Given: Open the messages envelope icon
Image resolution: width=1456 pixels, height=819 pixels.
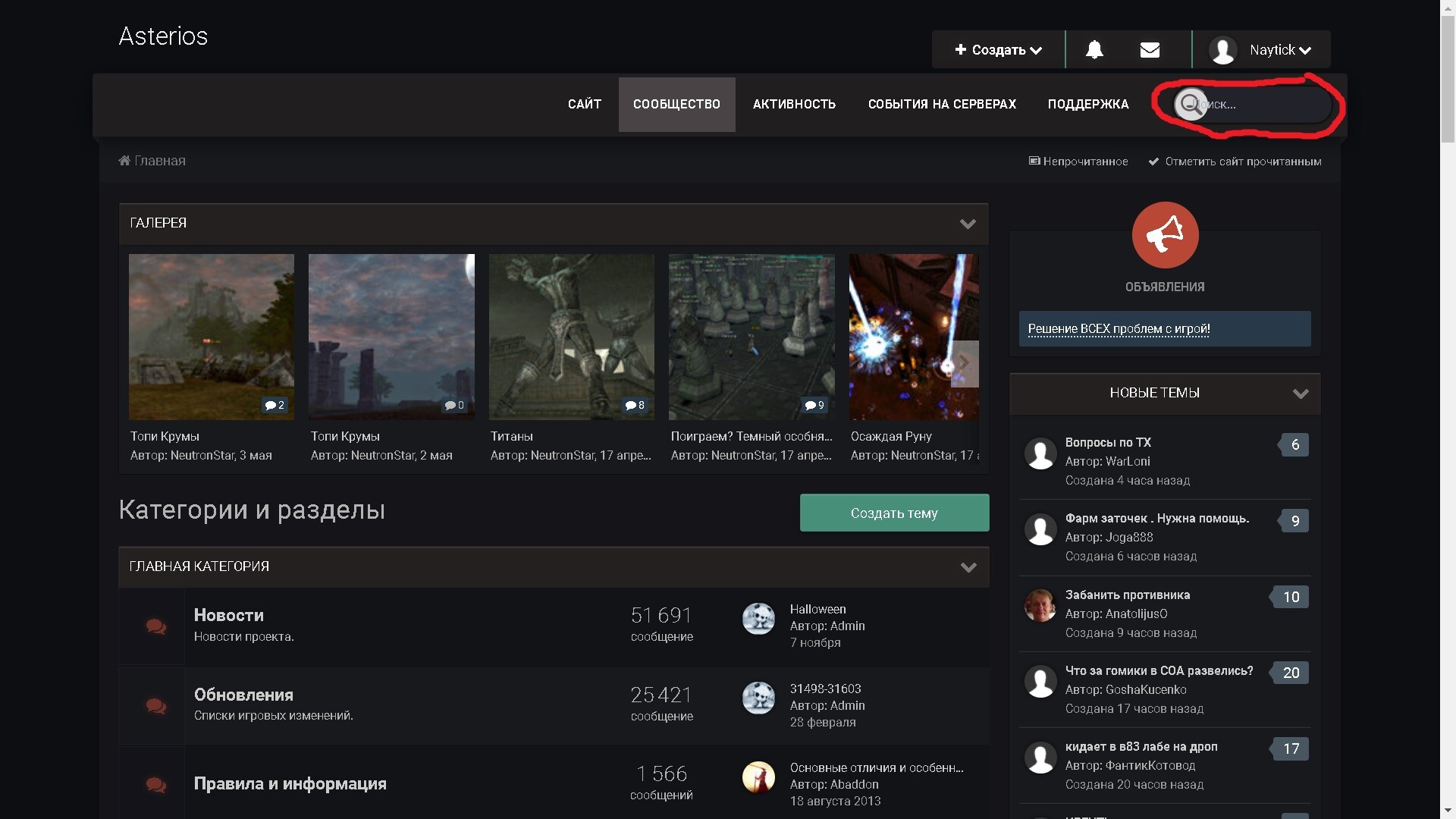Looking at the screenshot, I should 1150,50.
